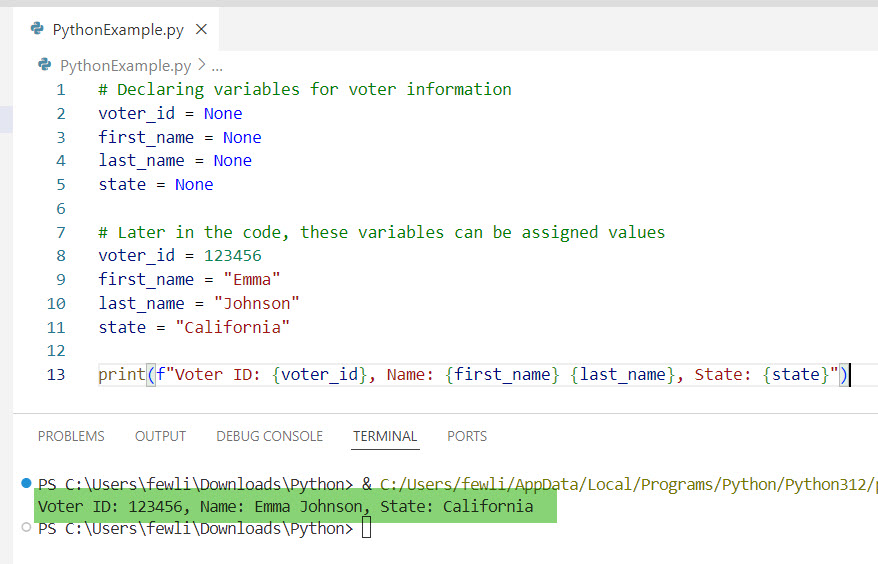Open the PORTS panel tab
Image resolution: width=878 pixels, height=564 pixels.
point(467,436)
